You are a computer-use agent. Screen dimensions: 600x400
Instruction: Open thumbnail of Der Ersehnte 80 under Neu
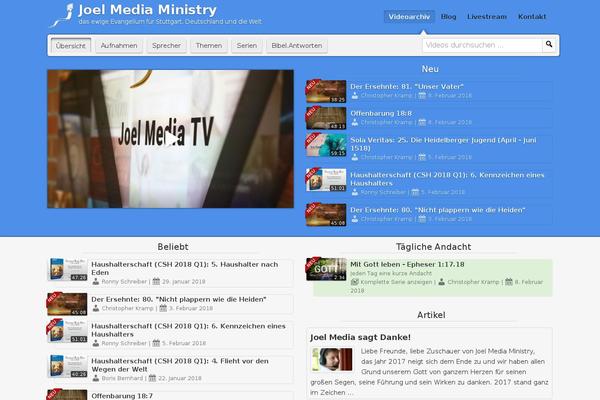point(326,215)
